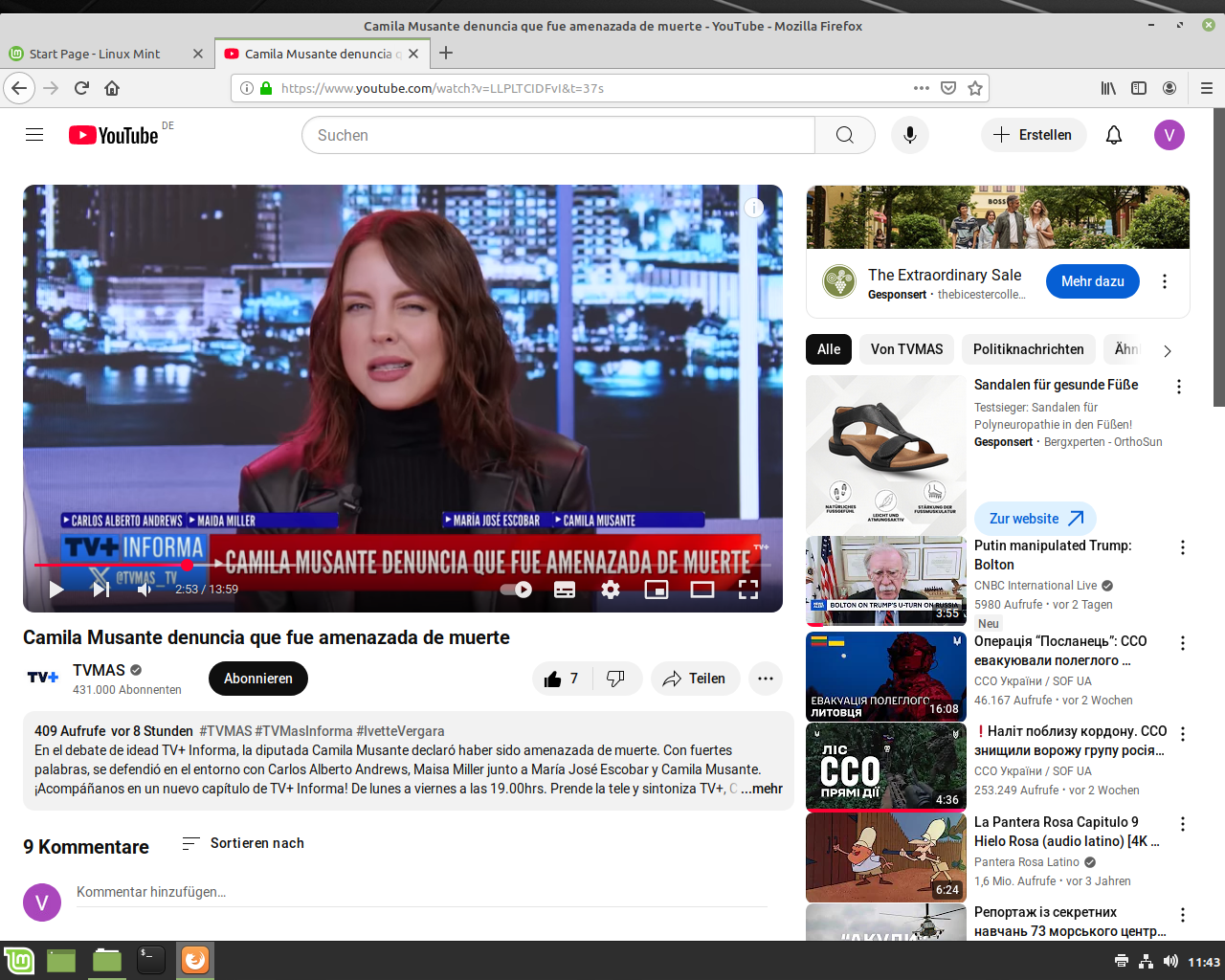The width and height of the screenshot is (1225, 980).
Task: Bookmark this page with star icon
Action: (x=975, y=88)
